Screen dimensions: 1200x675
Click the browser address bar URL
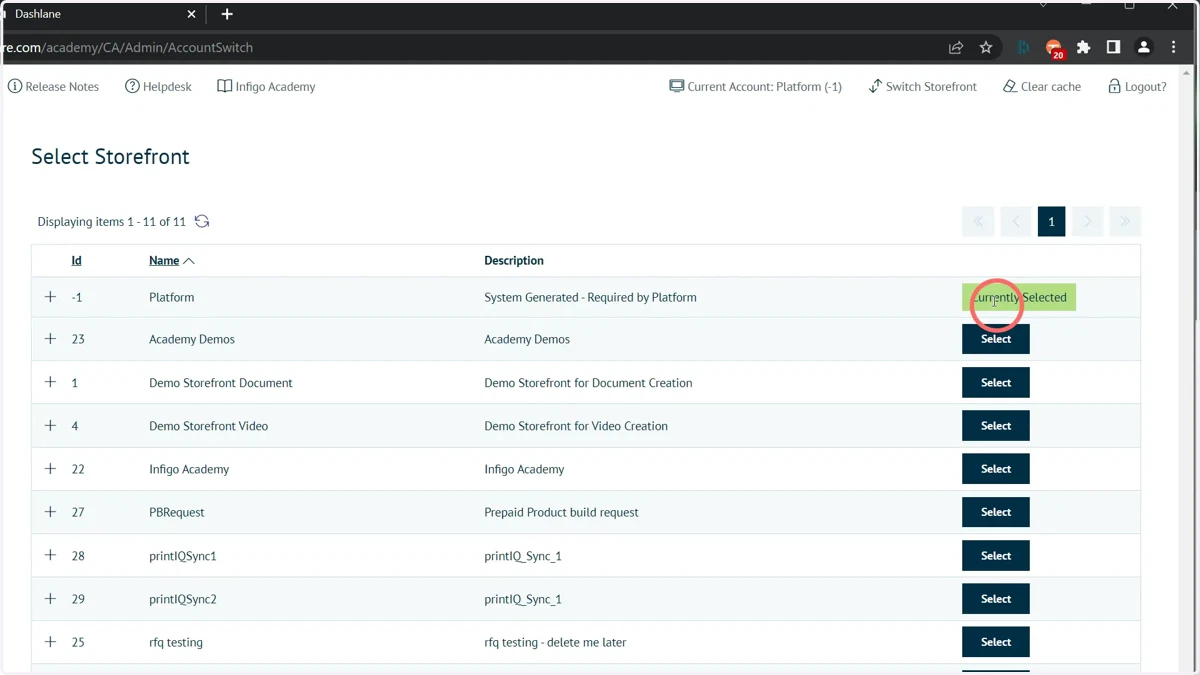pos(128,47)
